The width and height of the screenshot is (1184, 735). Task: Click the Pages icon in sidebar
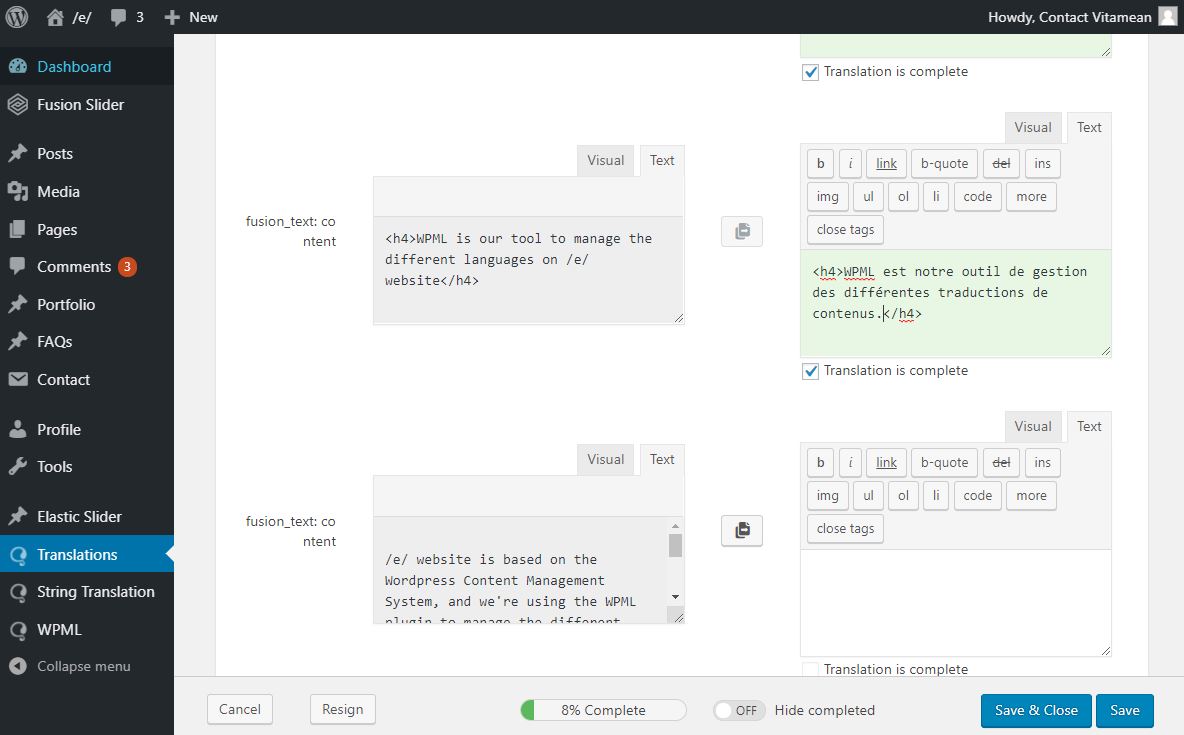tap(17, 229)
